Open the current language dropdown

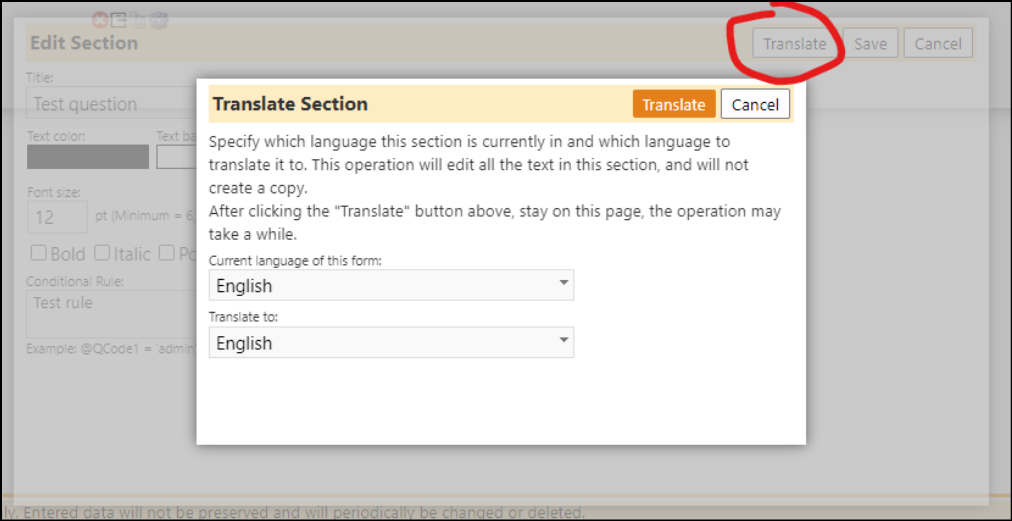pyautogui.click(x=391, y=285)
